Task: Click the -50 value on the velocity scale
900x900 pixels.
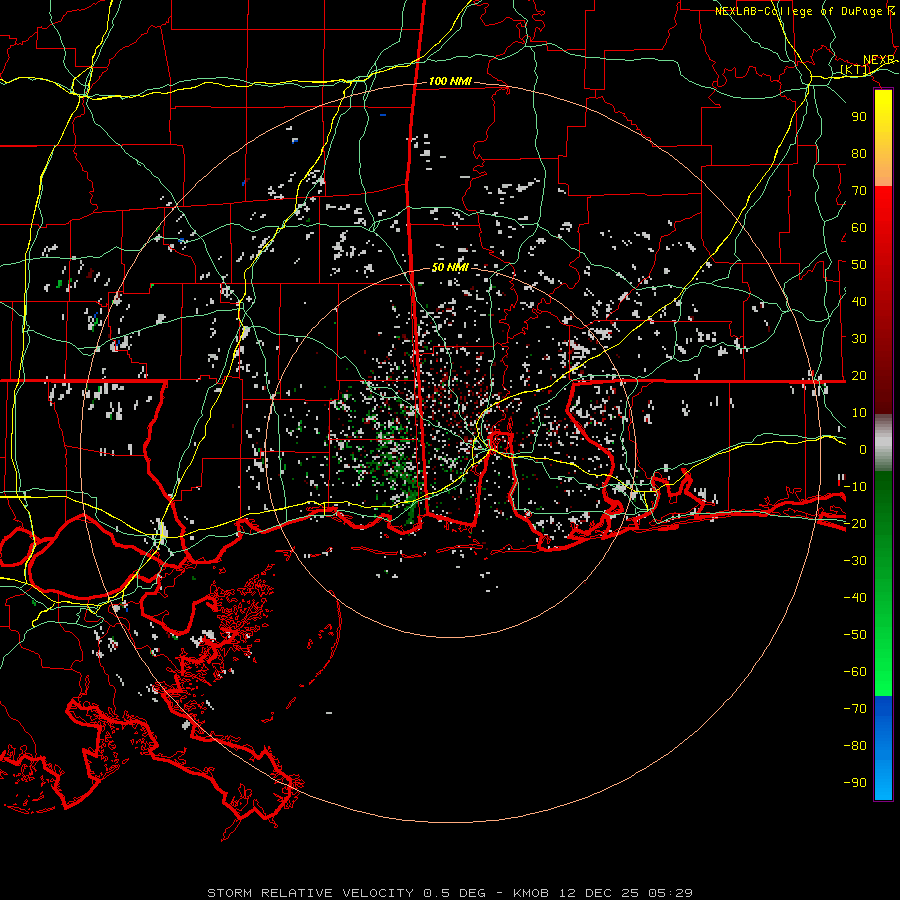Action: pos(855,635)
